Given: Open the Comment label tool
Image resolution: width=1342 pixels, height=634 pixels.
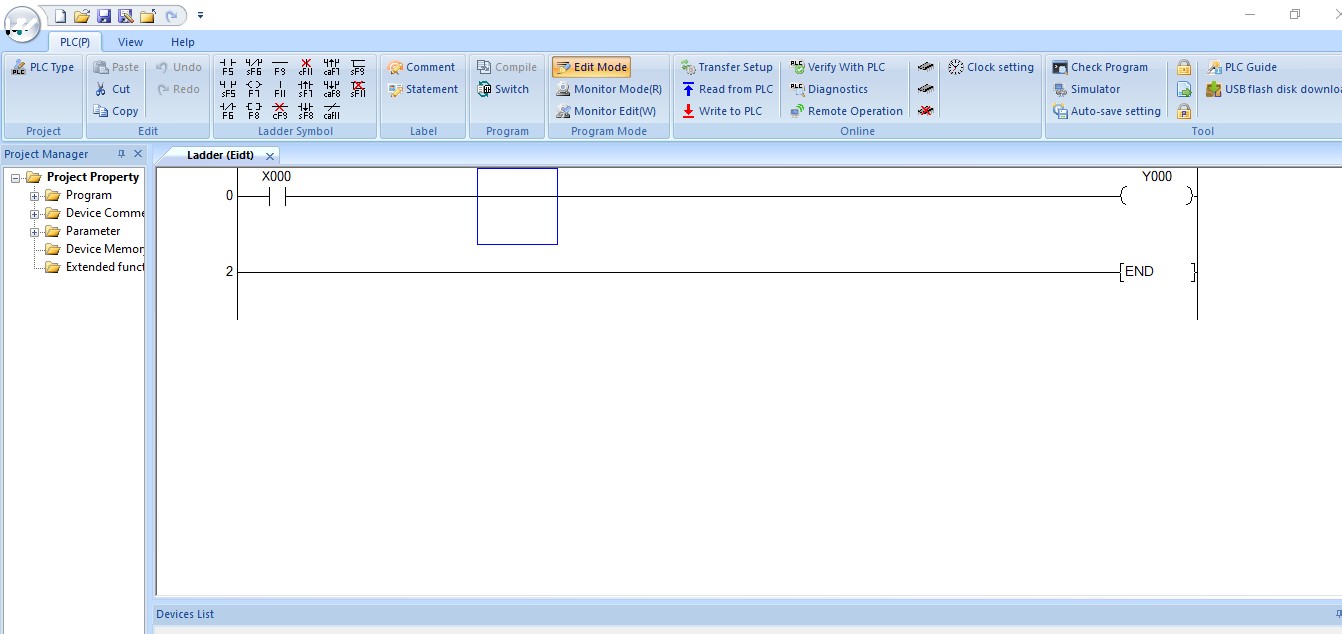Looking at the screenshot, I should tap(421, 67).
